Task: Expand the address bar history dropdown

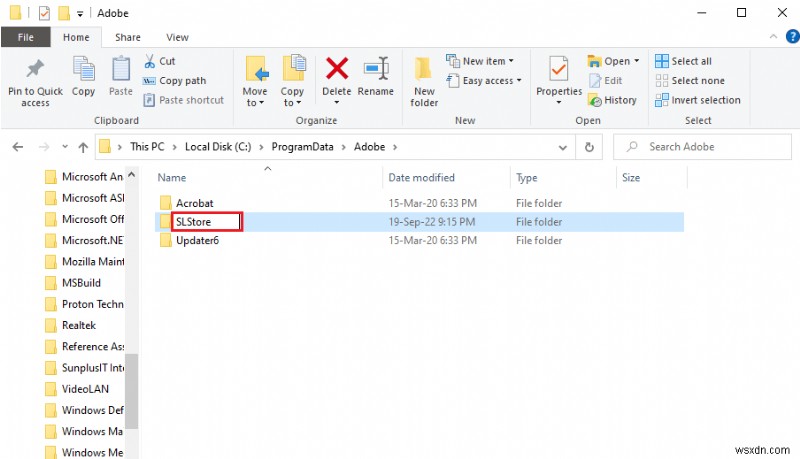Action: (x=562, y=147)
